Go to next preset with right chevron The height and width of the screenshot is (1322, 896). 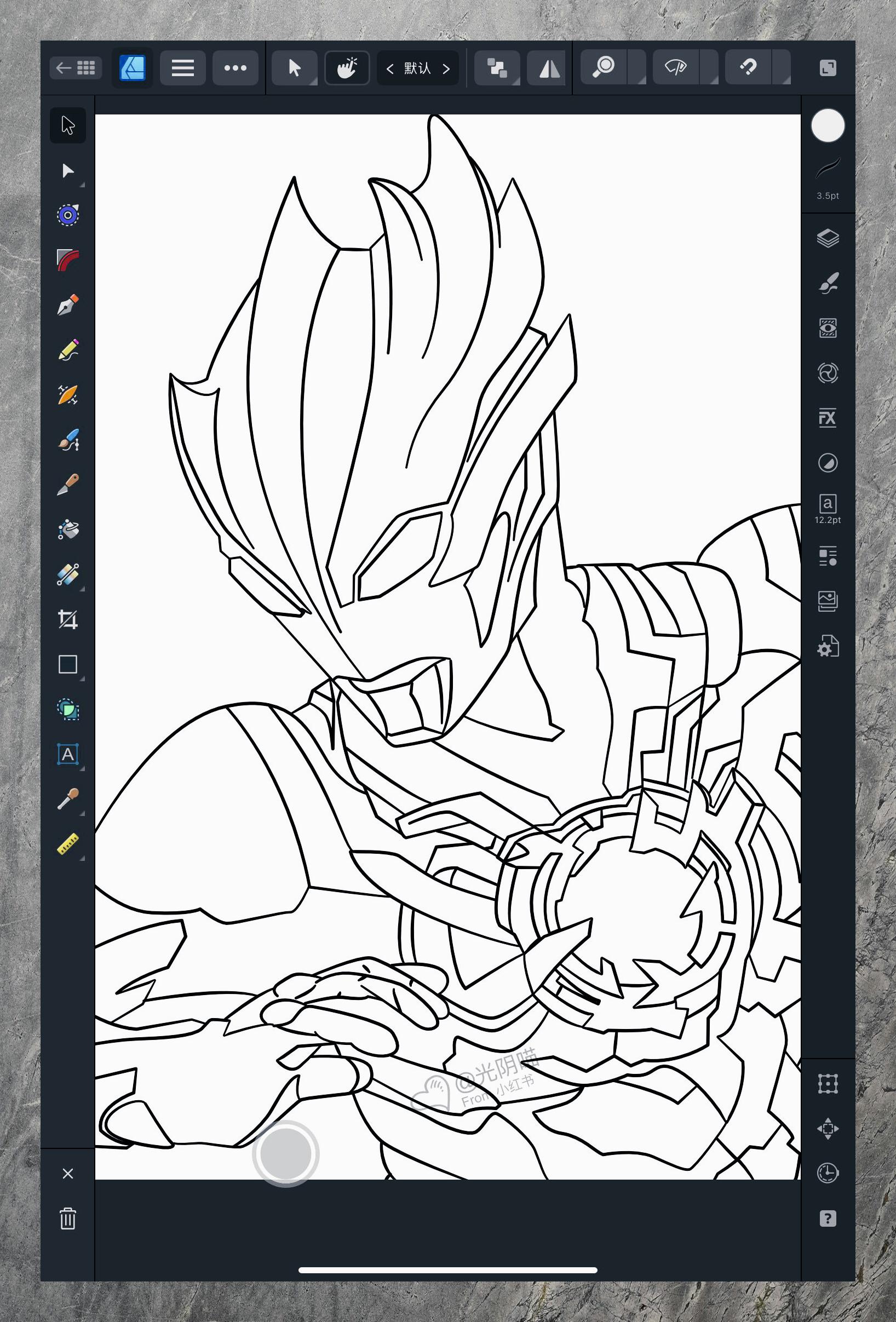[446, 69]
